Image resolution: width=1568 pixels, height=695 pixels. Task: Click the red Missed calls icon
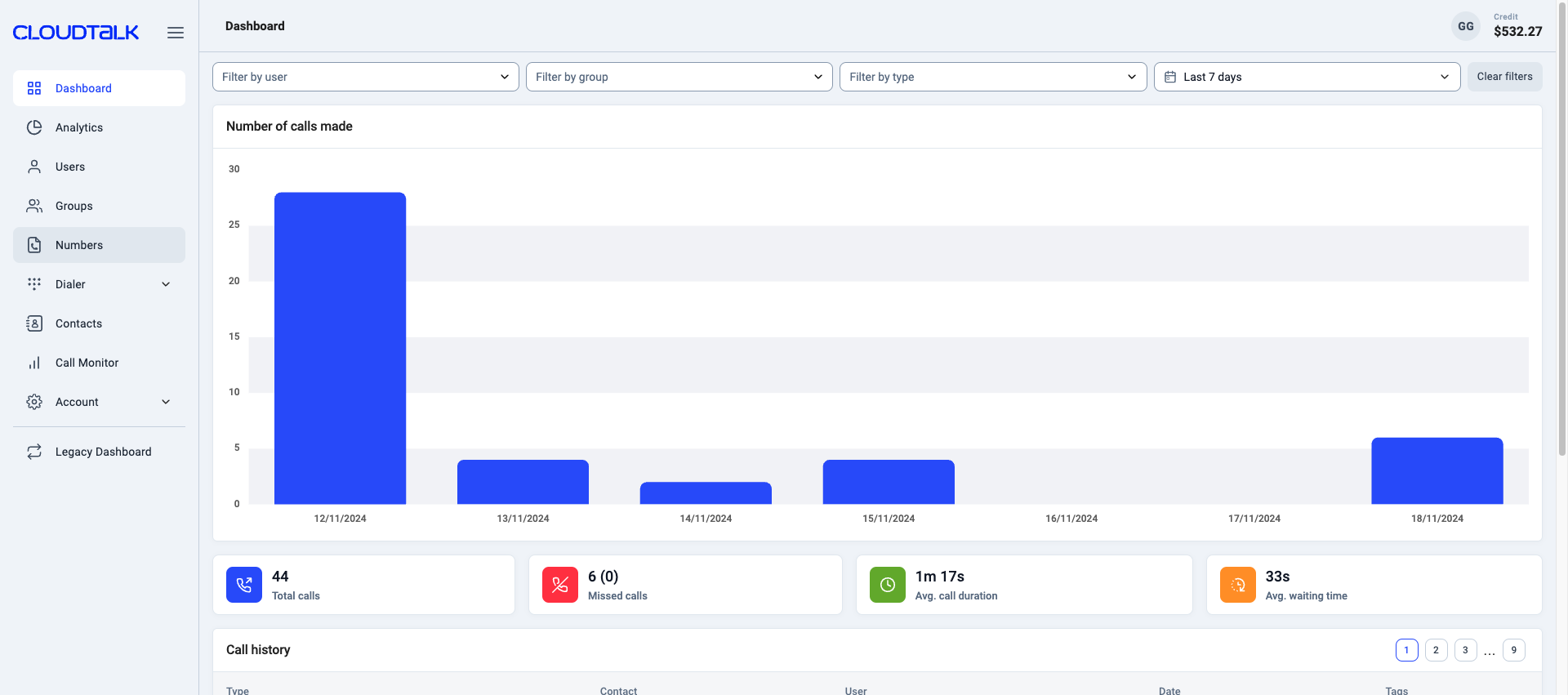click(559, 585)
